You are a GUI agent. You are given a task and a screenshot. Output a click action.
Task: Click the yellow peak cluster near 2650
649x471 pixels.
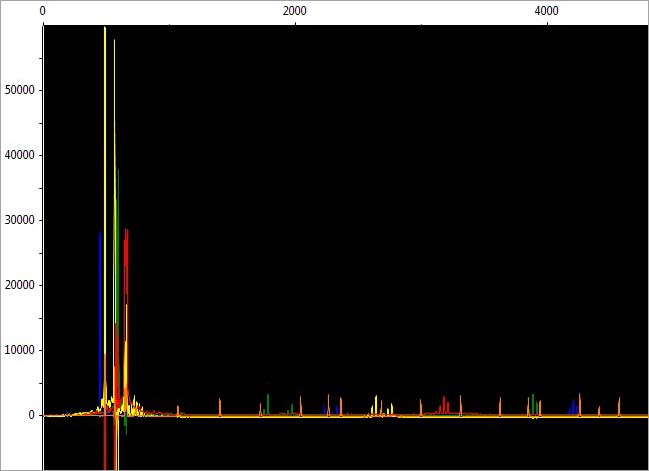[376, 404]
